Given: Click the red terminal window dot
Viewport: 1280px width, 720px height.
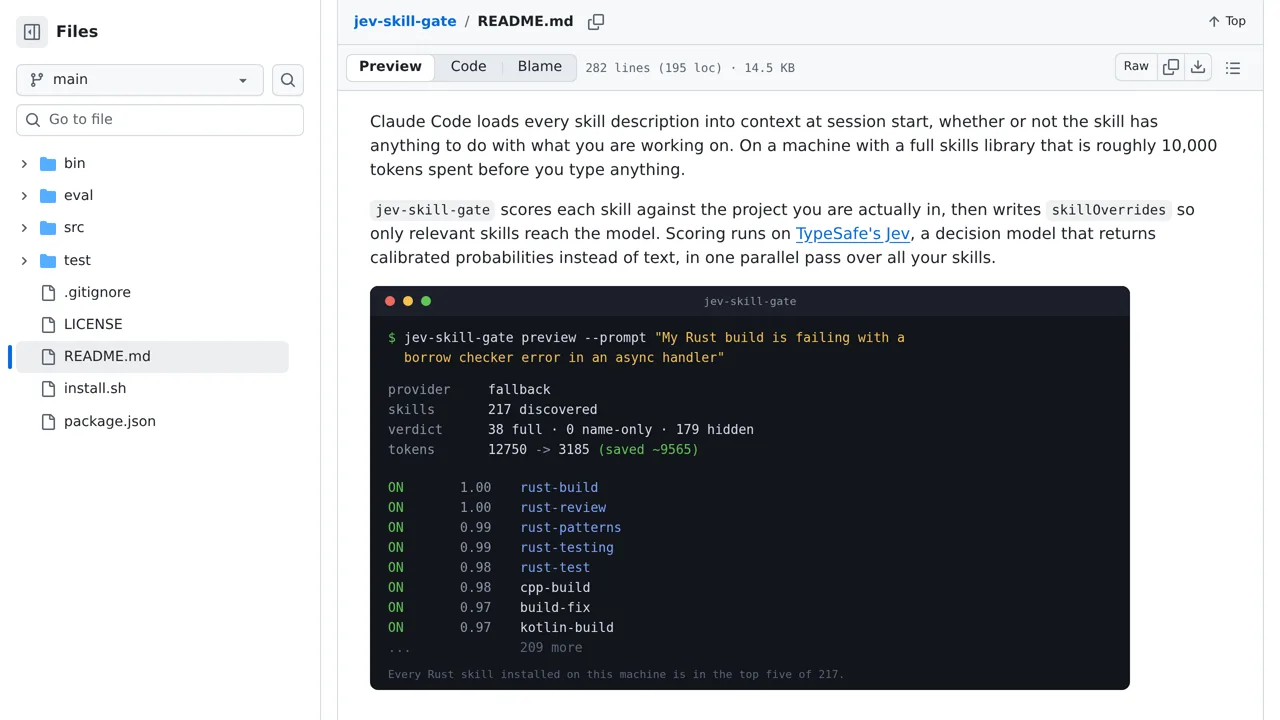Looking at the screenshot, I should click(390, 301).
